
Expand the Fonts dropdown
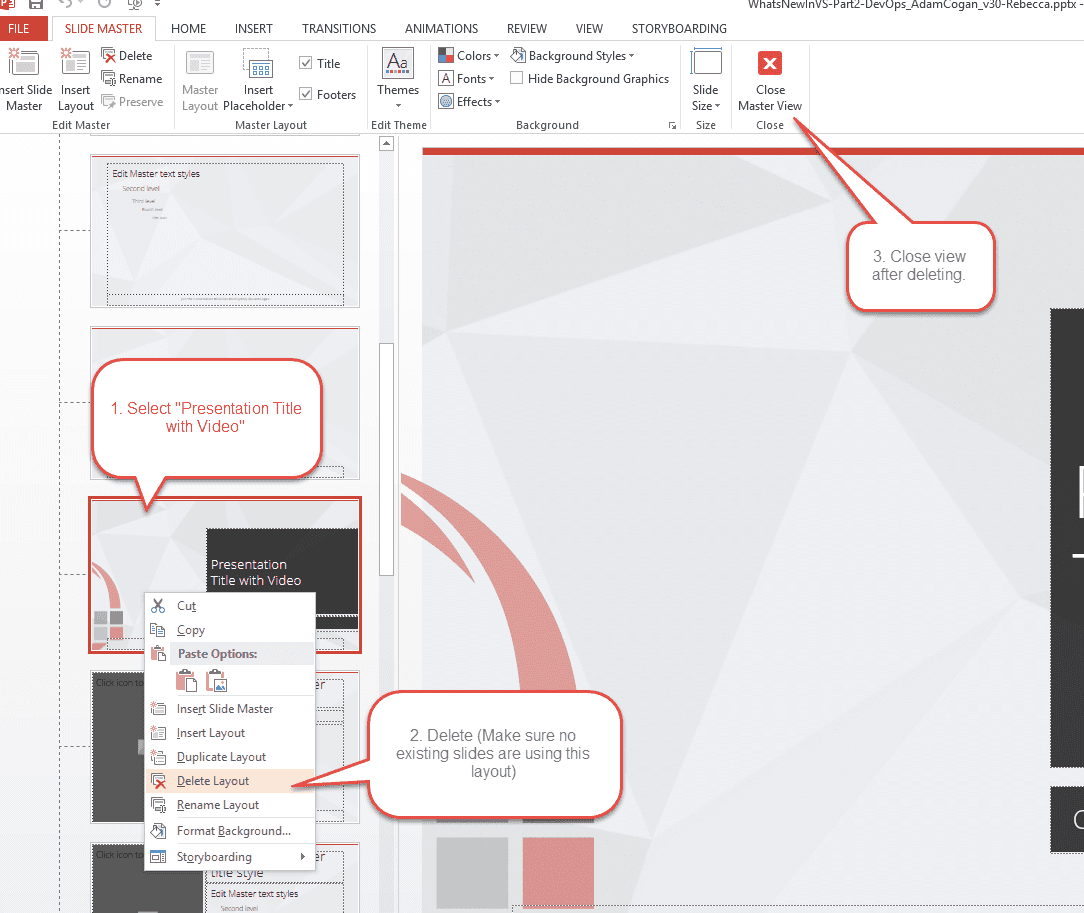coord(467,79)
